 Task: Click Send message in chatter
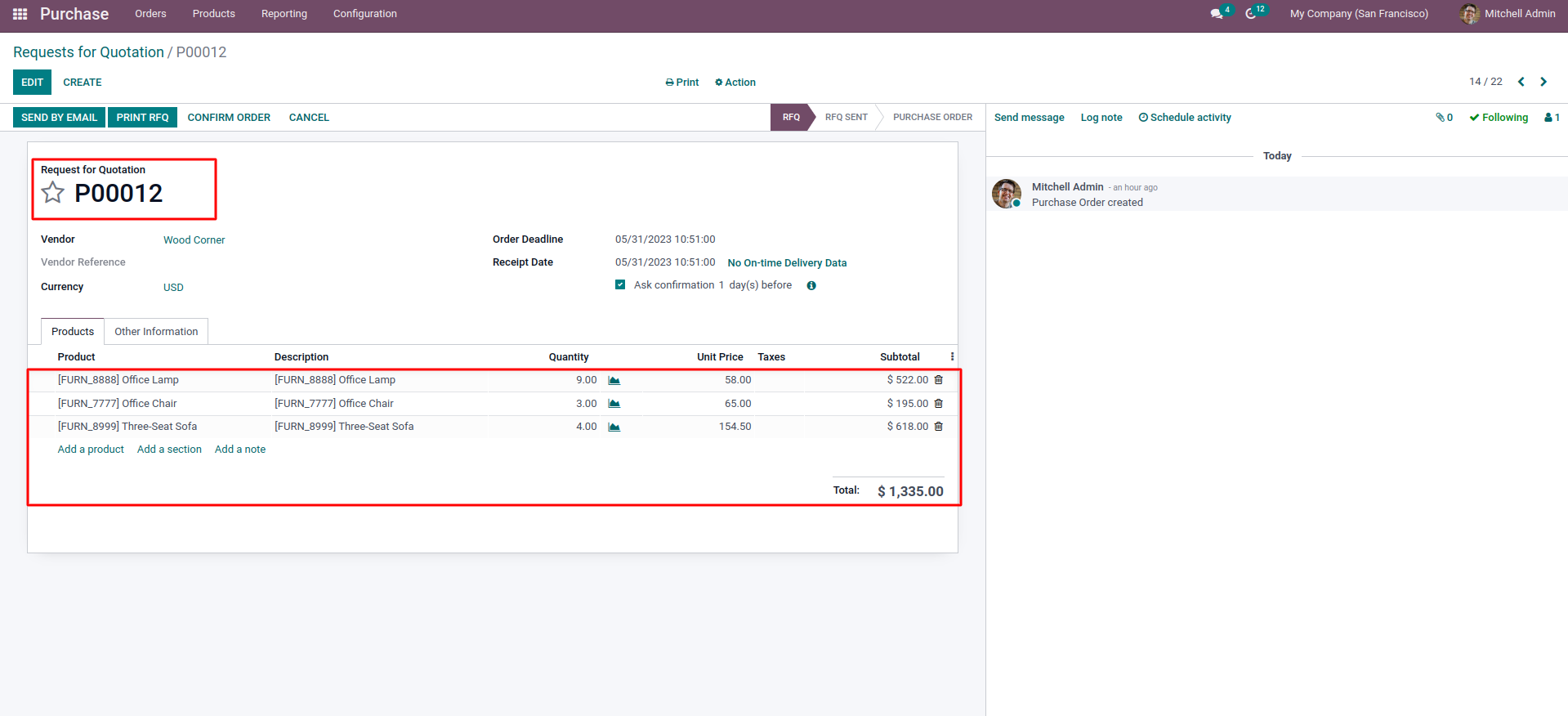pos(1030,118)
